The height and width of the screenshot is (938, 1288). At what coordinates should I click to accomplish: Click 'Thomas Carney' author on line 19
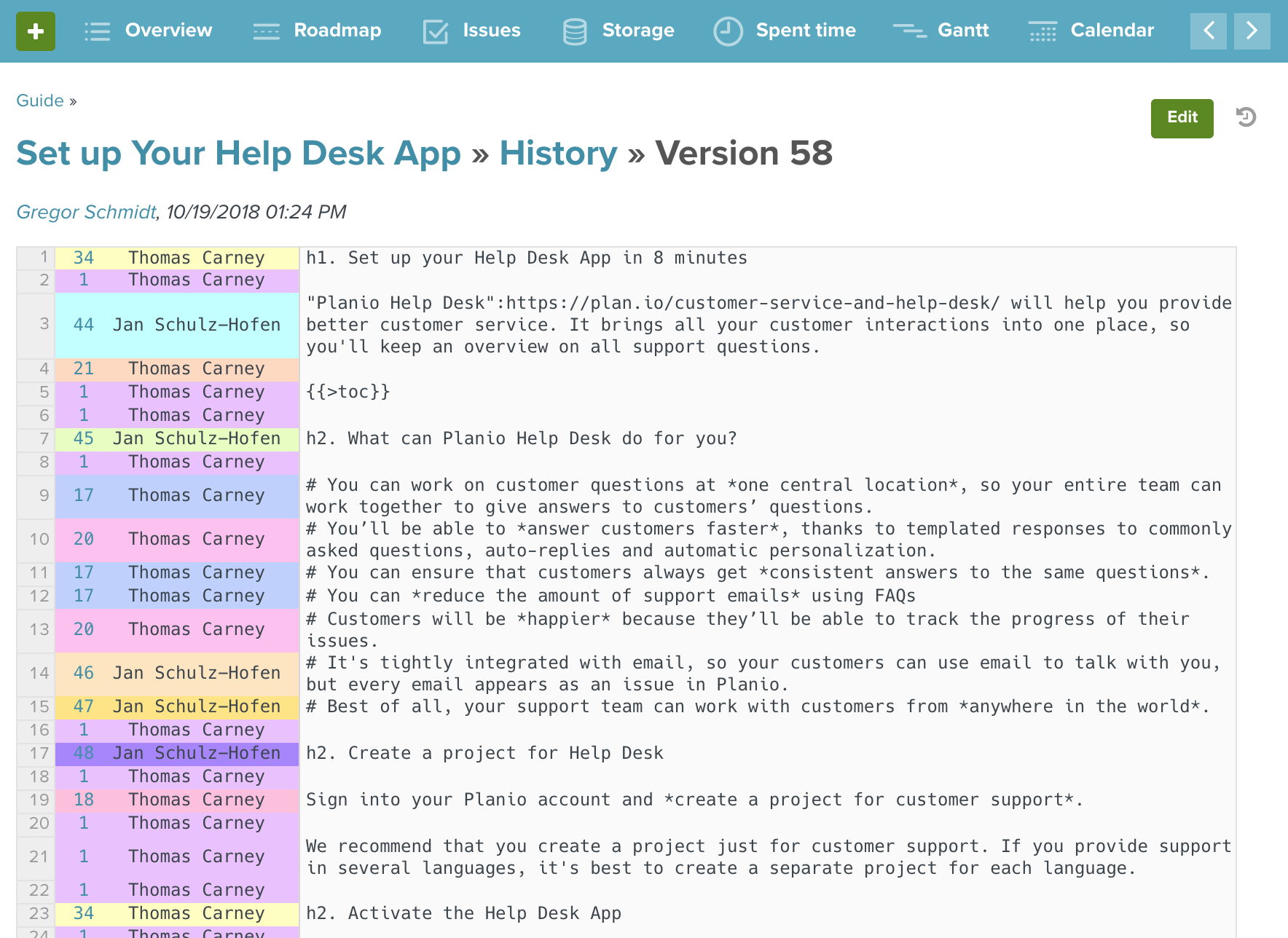197,800
